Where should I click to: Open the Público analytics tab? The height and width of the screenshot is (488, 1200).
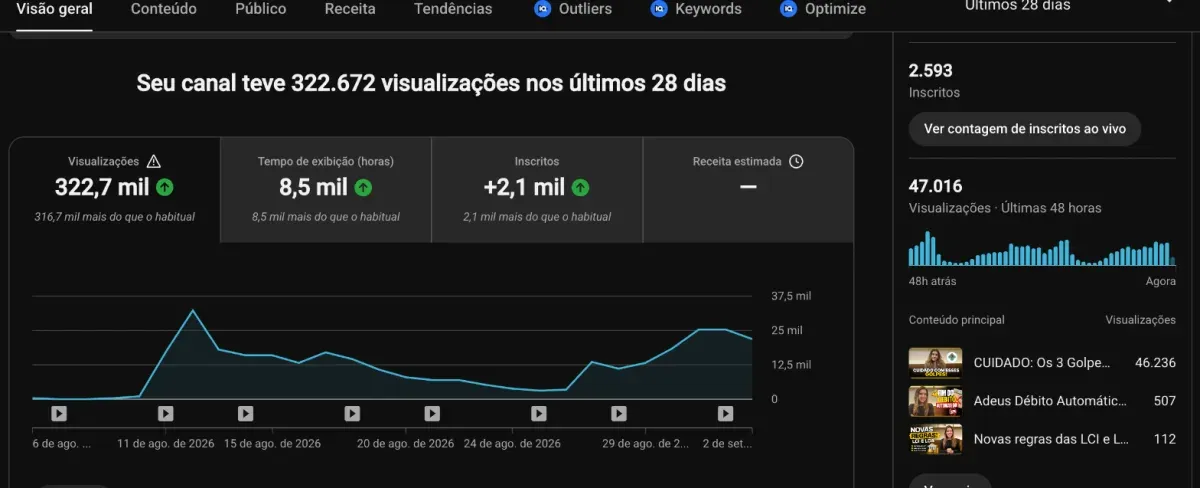pos(260,9)
